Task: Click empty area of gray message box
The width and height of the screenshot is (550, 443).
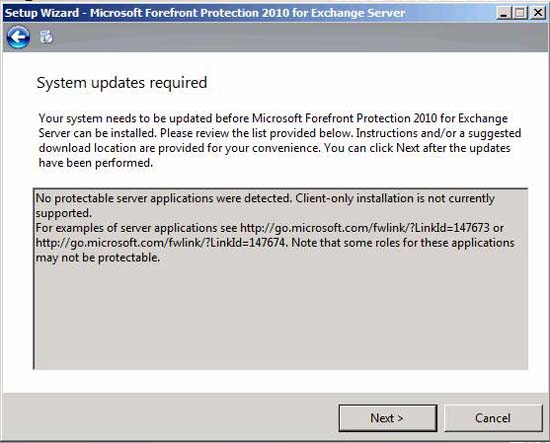Action: pyautogui.click(x=281, y=316)
